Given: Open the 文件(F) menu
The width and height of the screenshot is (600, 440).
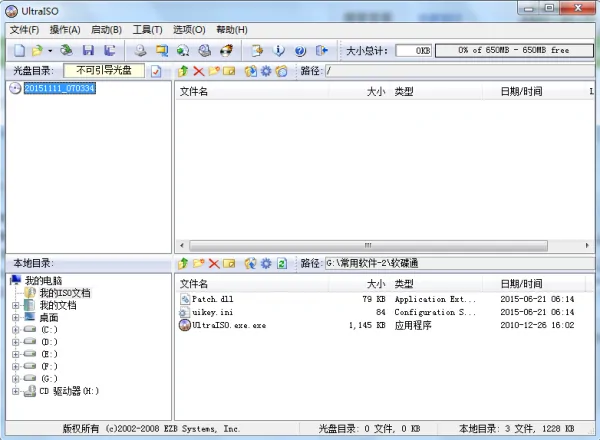Looking at the screenshot, I should pyautogui.click(x=24, y=30).
